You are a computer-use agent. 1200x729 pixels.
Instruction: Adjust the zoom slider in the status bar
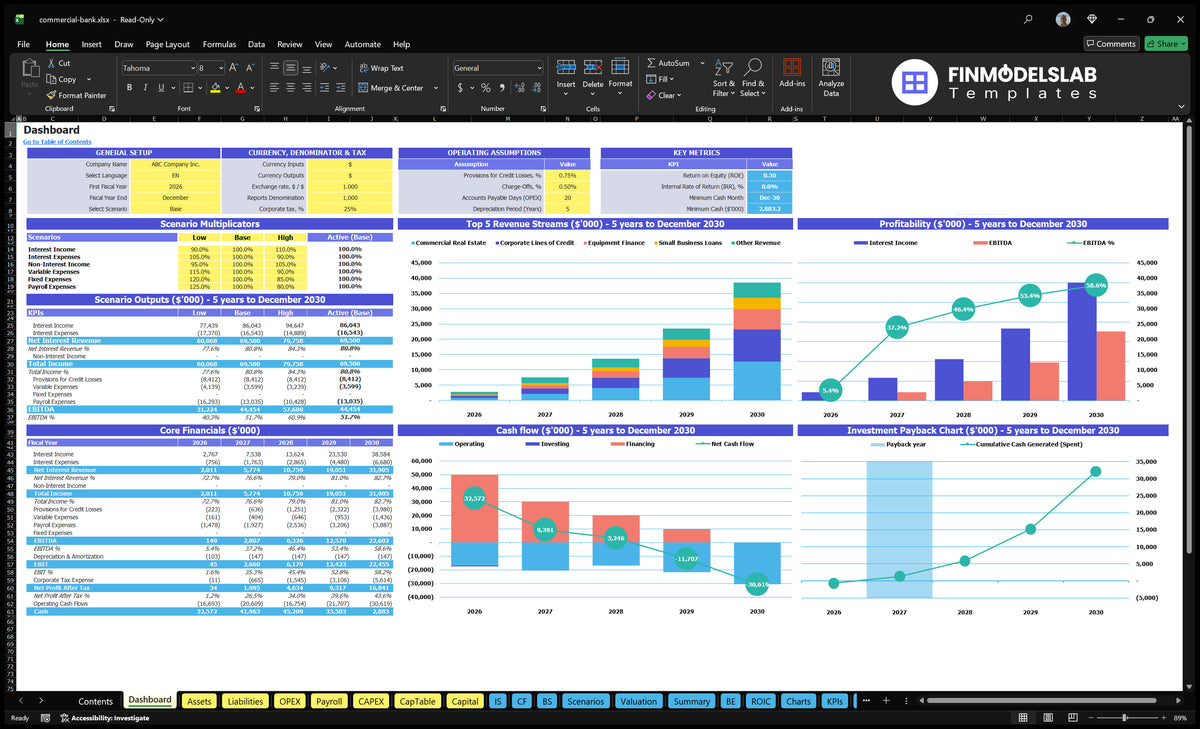click(x=1123, y=718)
